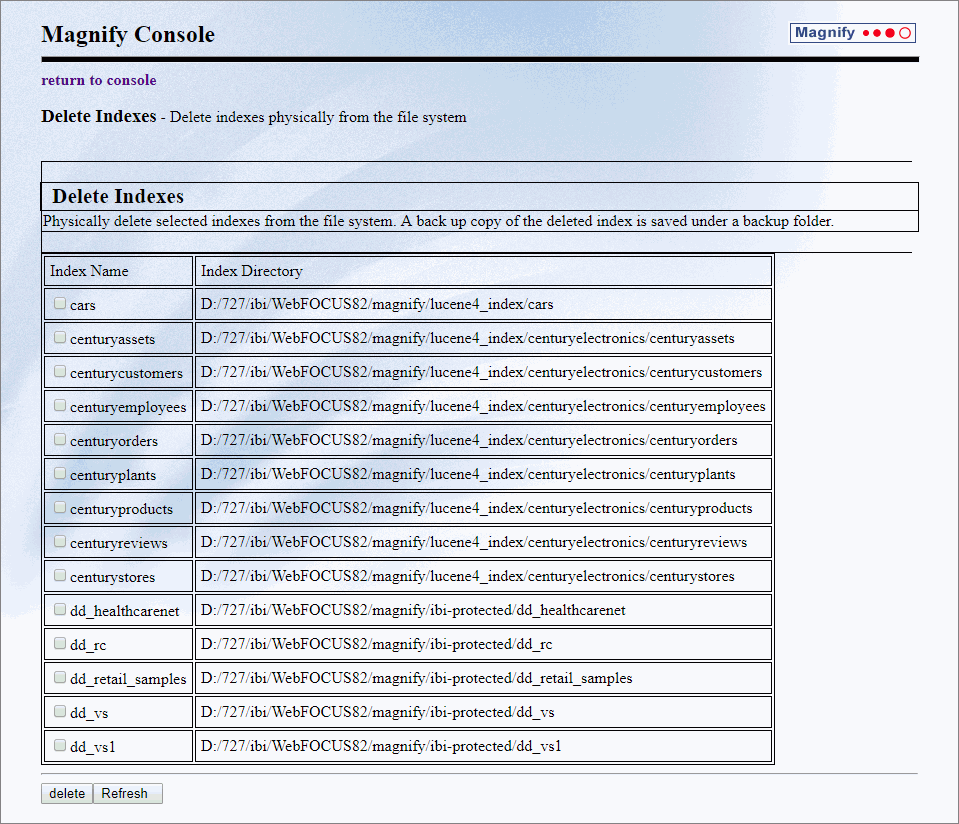Tick the centurycustomers checkbox
Viewport: 959px width, 824px height.
tap(59, 371)
